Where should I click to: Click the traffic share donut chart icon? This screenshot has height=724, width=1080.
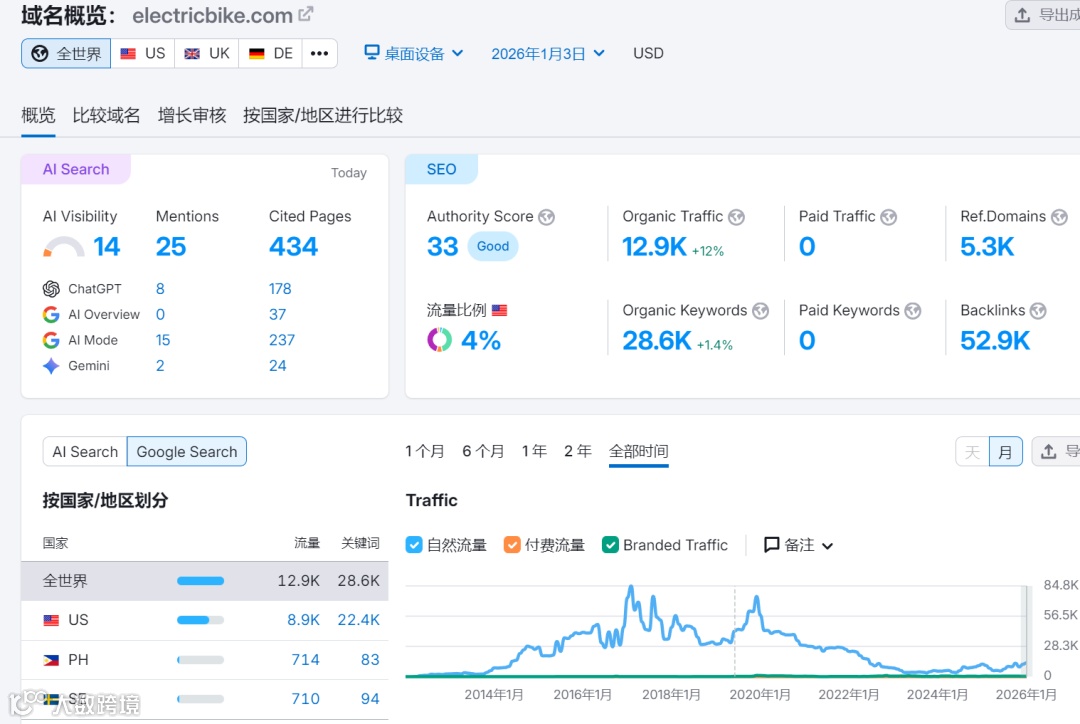(439, 340)
